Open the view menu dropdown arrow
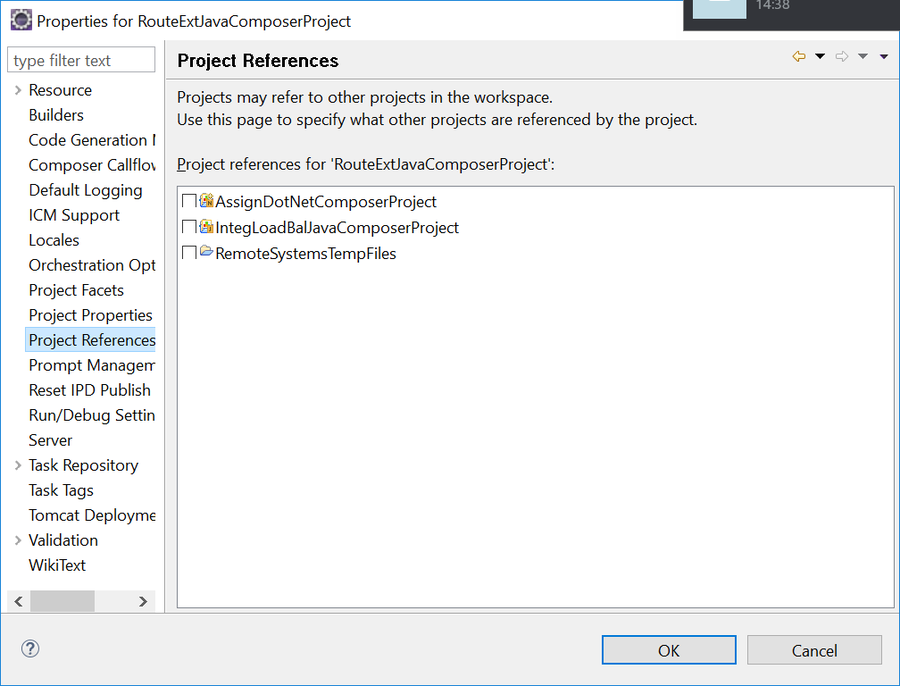900x686 pixels. point(884,56)
